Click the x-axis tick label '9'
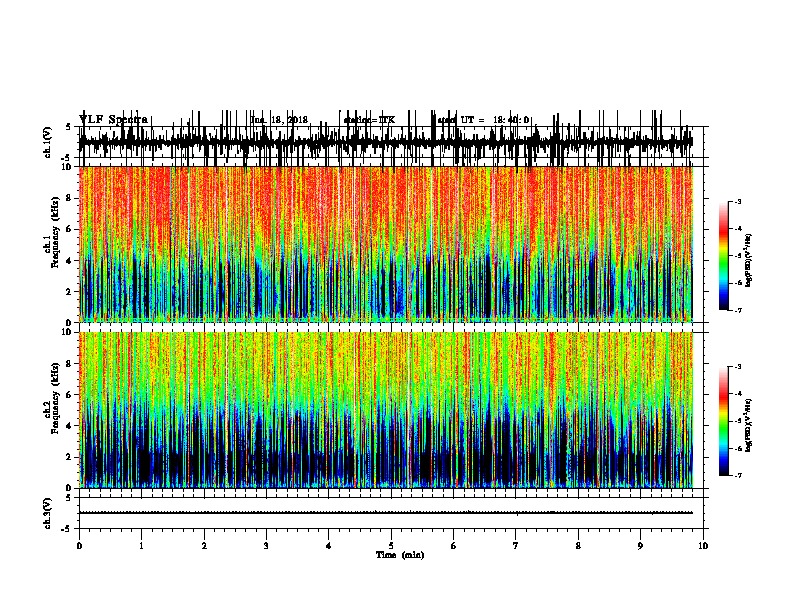 click(640, 546)
